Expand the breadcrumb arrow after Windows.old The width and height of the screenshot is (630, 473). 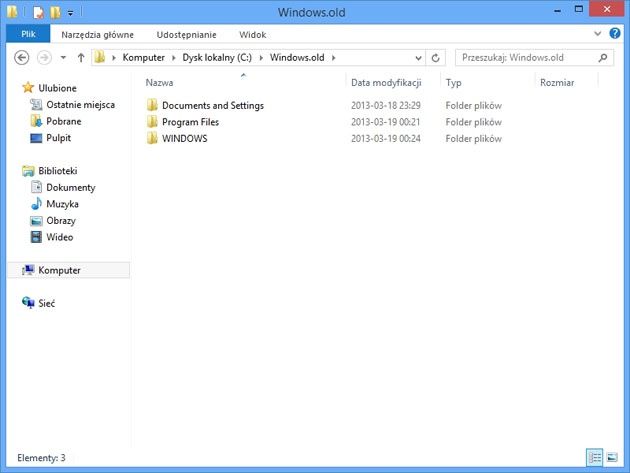333,58
